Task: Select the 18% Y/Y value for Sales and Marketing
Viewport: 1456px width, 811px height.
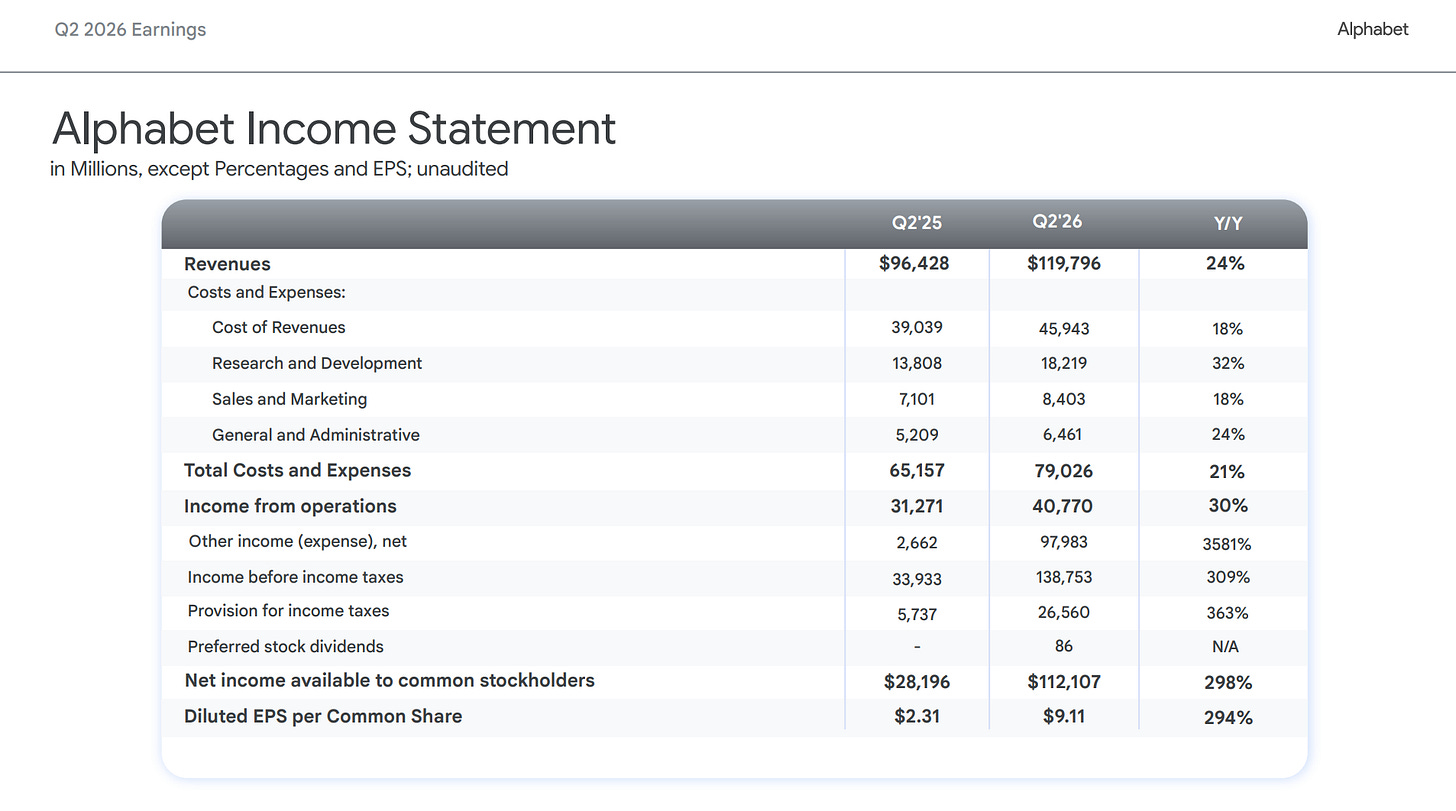Action: (1228, 399)
